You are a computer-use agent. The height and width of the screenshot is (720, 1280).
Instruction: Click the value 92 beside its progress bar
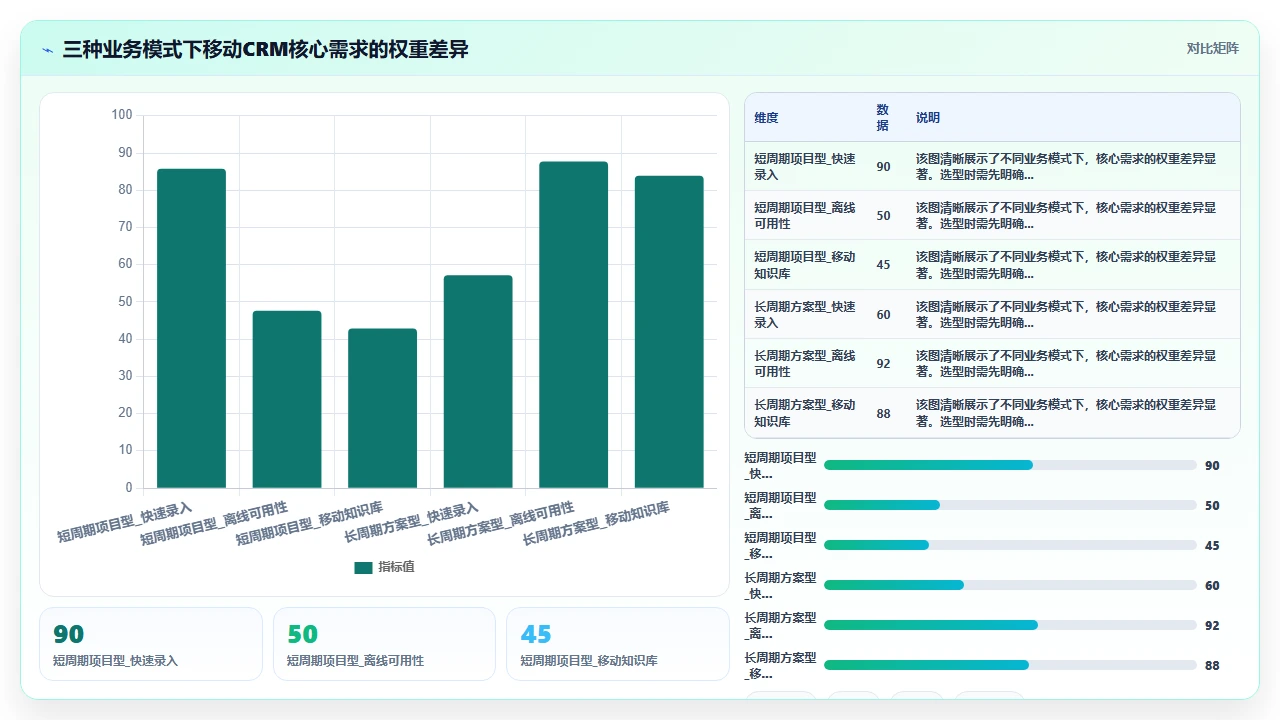click(x=1212, y=626)
